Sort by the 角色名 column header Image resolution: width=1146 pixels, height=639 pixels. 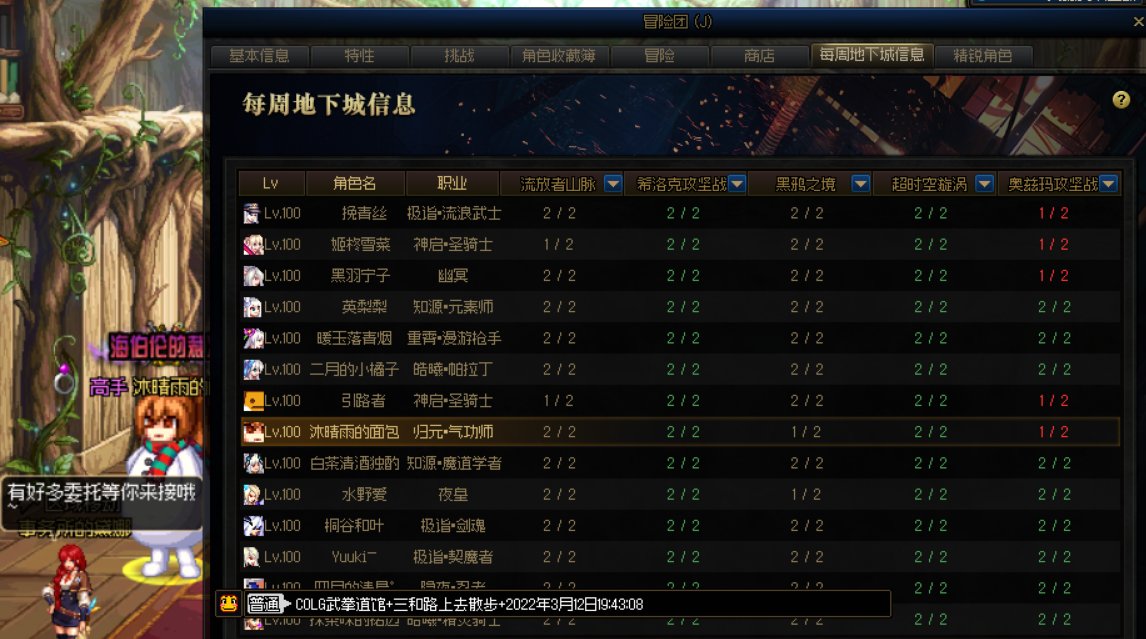(354, 184)
